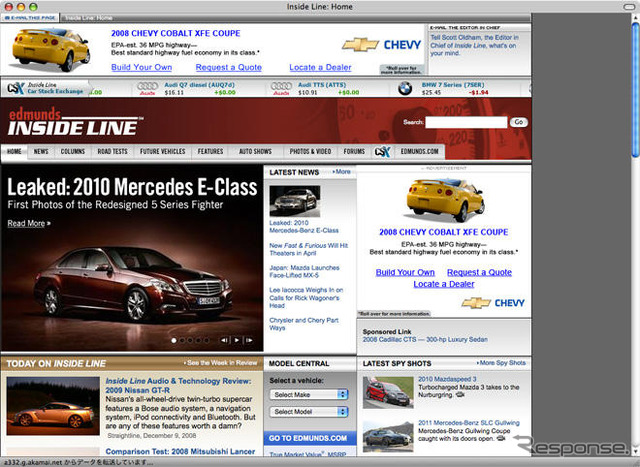Open the Select Make dropdown
Screen dimensions: 640x467
(309, 395)
